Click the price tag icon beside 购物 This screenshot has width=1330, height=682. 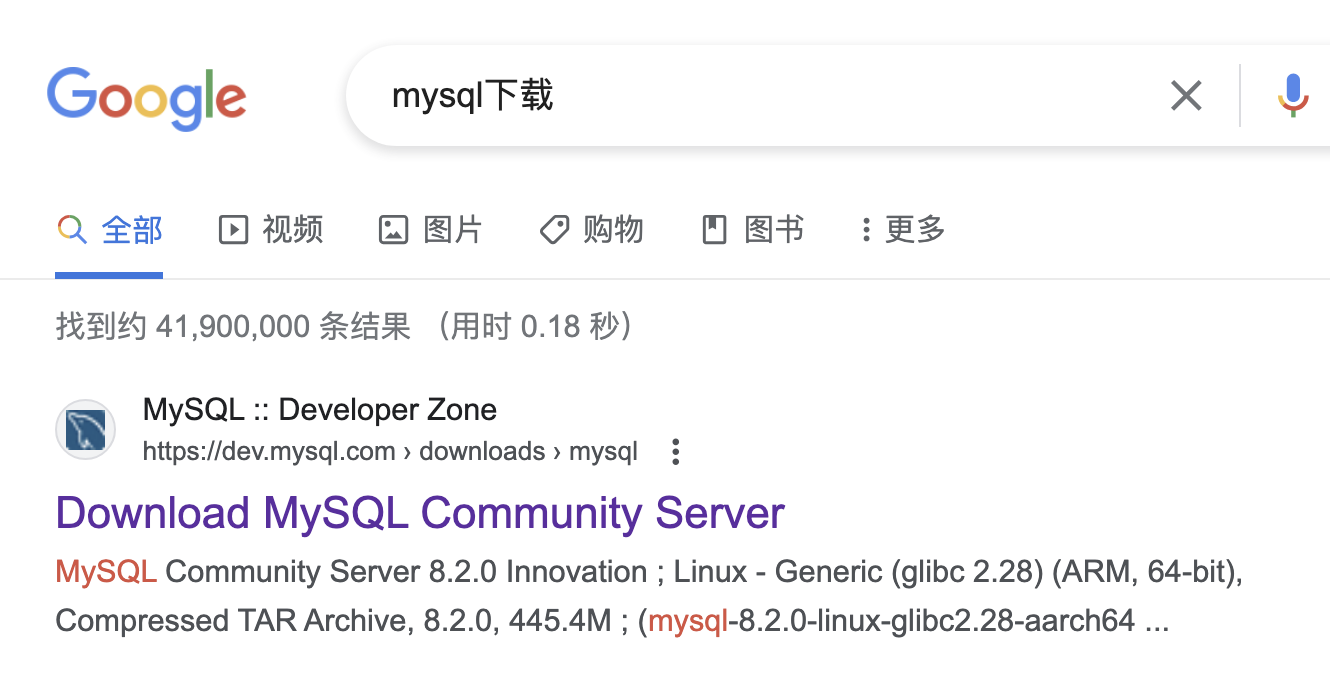pyautogui.click(x=554, y=230)
